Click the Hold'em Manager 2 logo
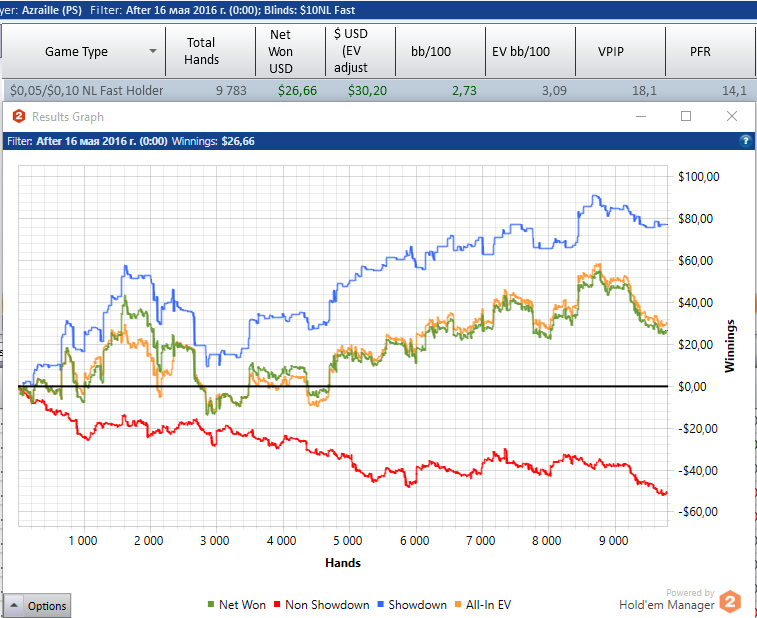The image size is (757, 618). click(x=729, y=602)
